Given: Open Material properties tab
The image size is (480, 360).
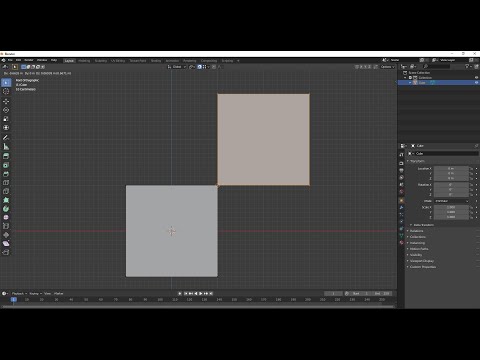Looking at the screenshot, I should pos(401,242).
